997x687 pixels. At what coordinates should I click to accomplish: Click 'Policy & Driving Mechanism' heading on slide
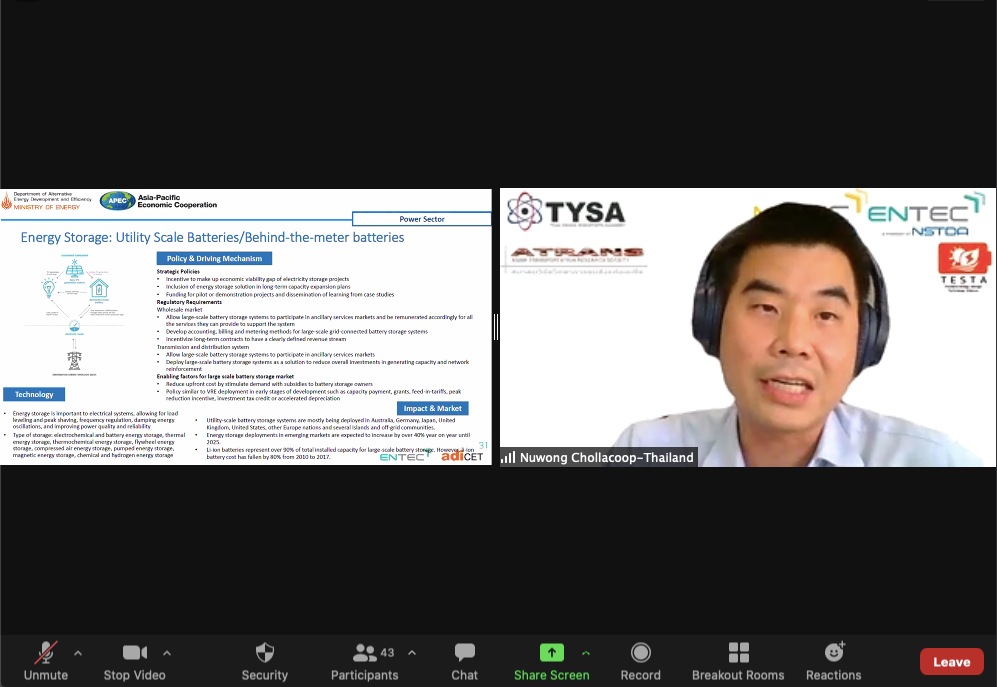[x=214, y=258]
